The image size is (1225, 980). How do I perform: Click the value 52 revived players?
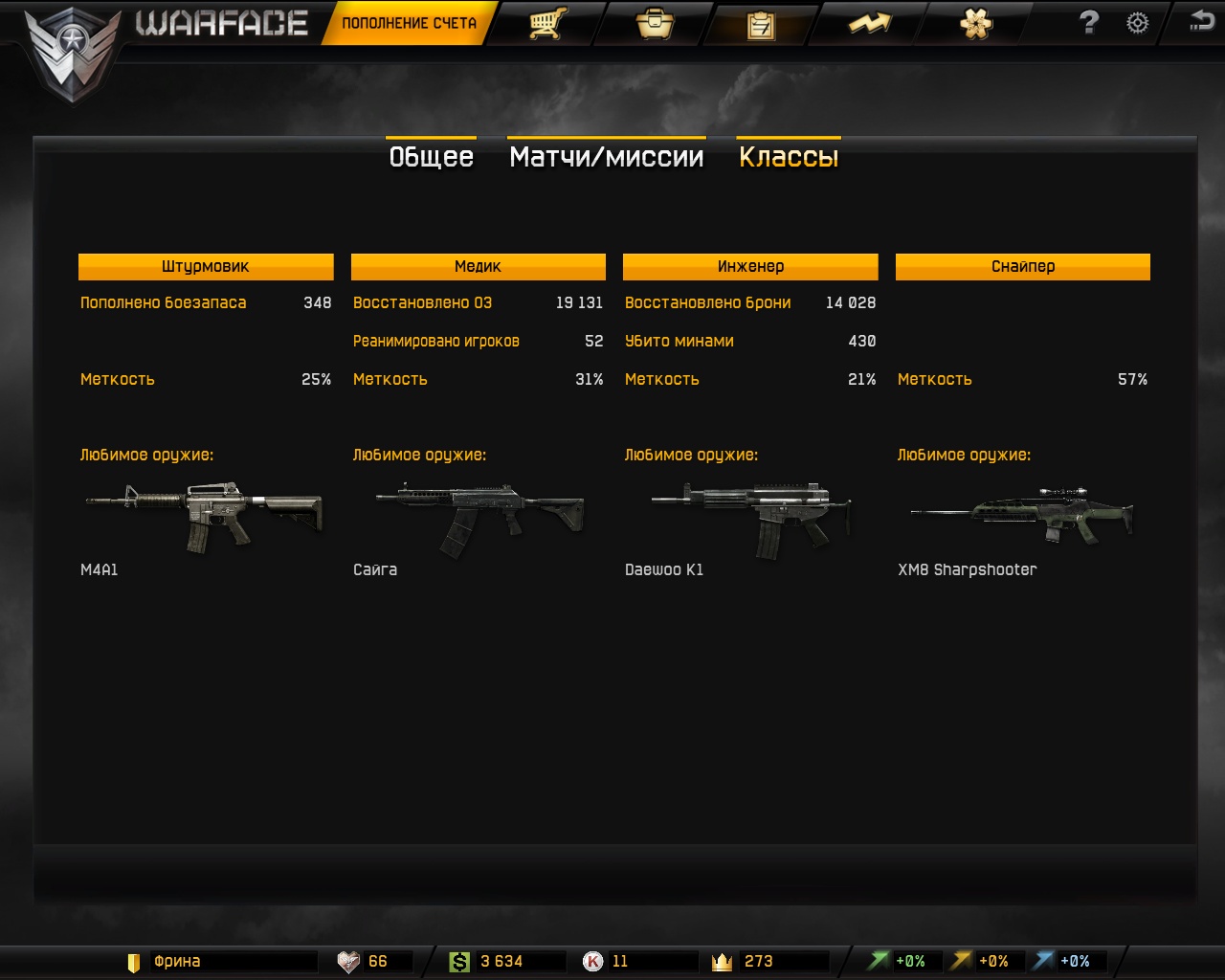point(594,341)
